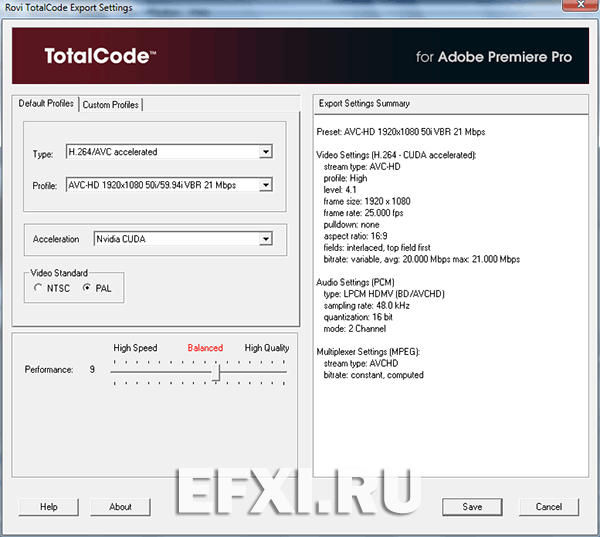
Task: Switch to the Custom Profiles tab
Action: 111,105
